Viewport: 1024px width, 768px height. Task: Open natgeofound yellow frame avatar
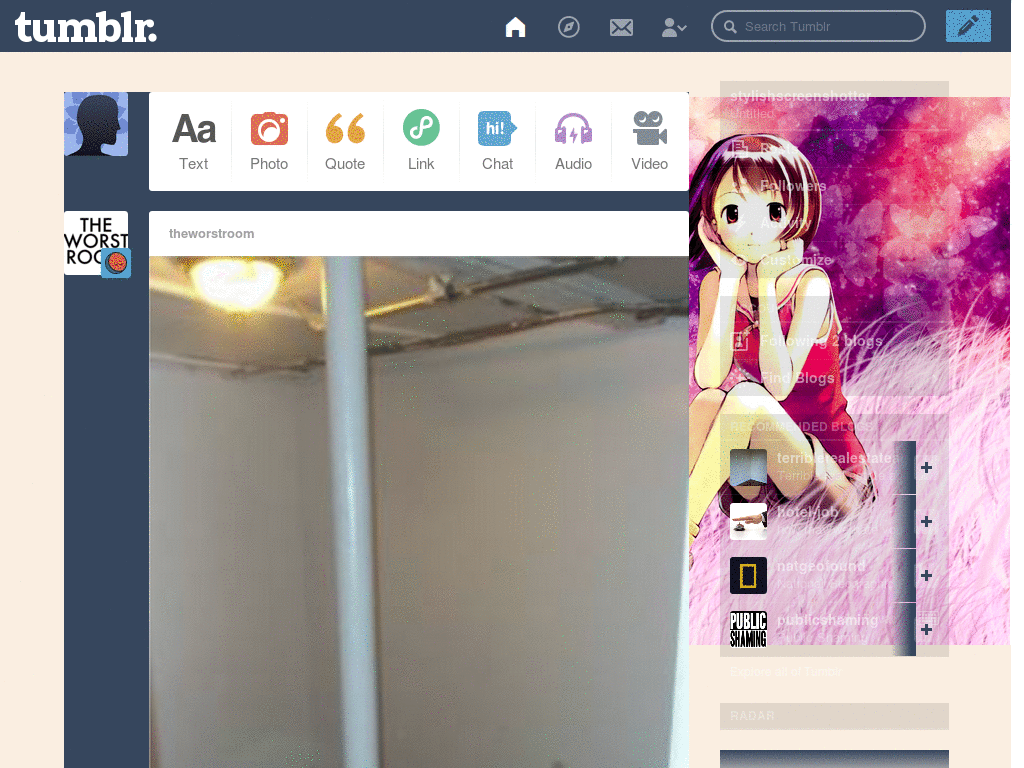coord(748,575)
